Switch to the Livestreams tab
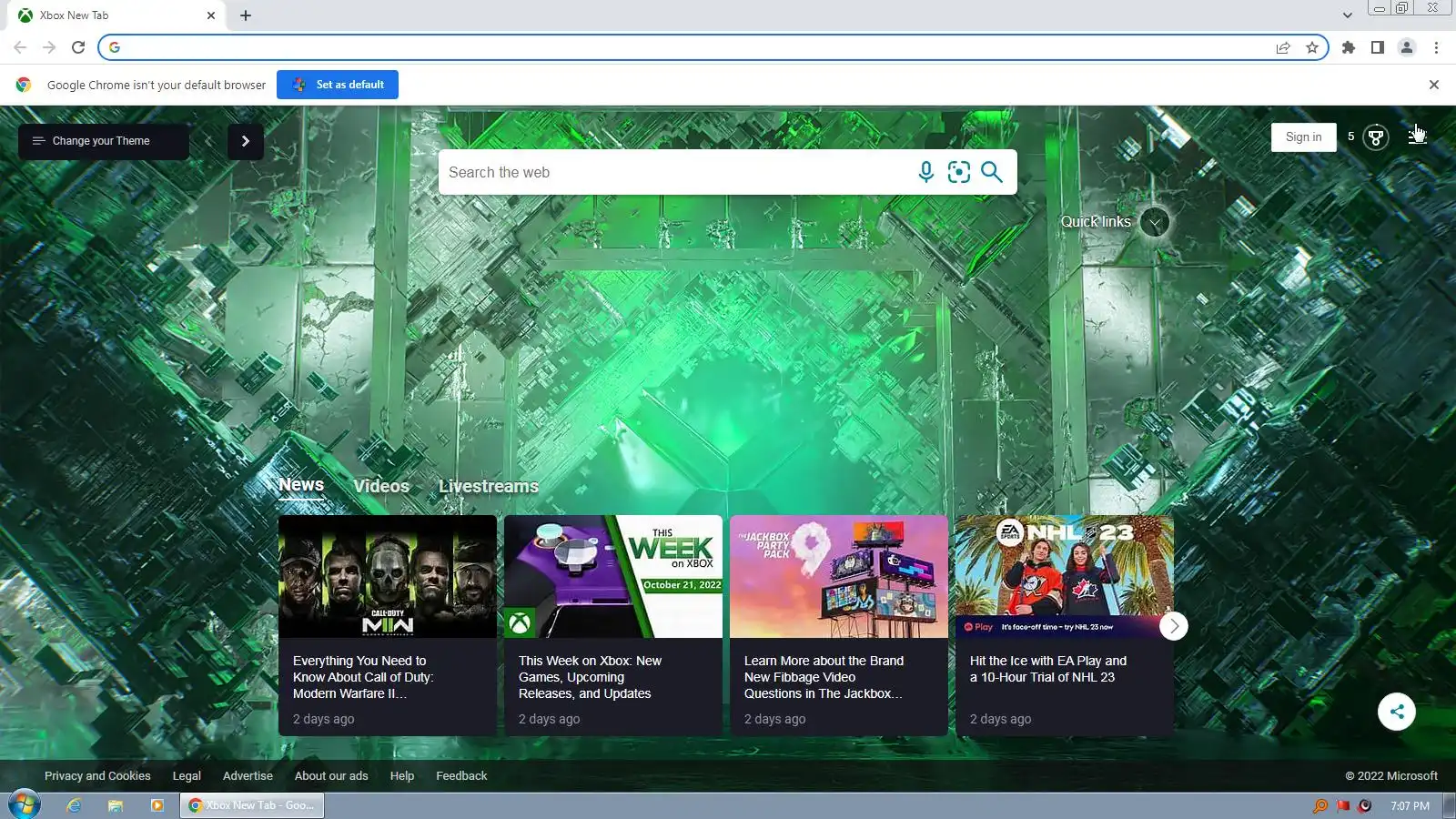The height and width of the screenshot is (819, 1456). click(x=489, y=486)
